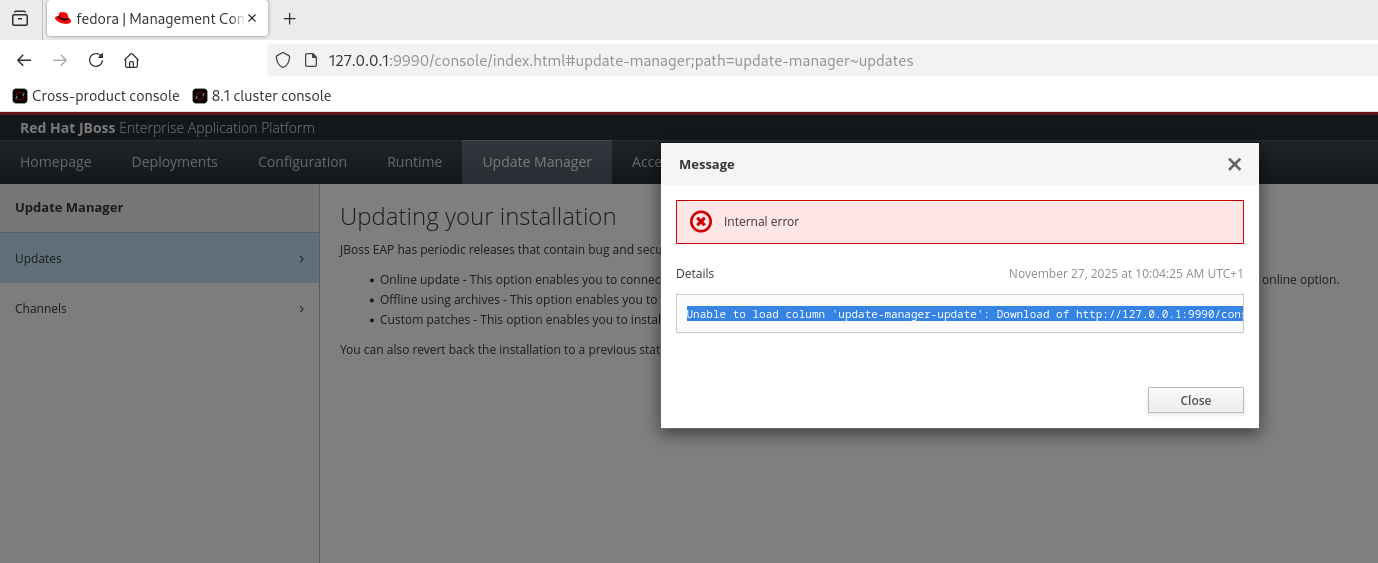Select the fedora Management Console browser tab
The image size is (1378, 563).
[x=156, y=18]
